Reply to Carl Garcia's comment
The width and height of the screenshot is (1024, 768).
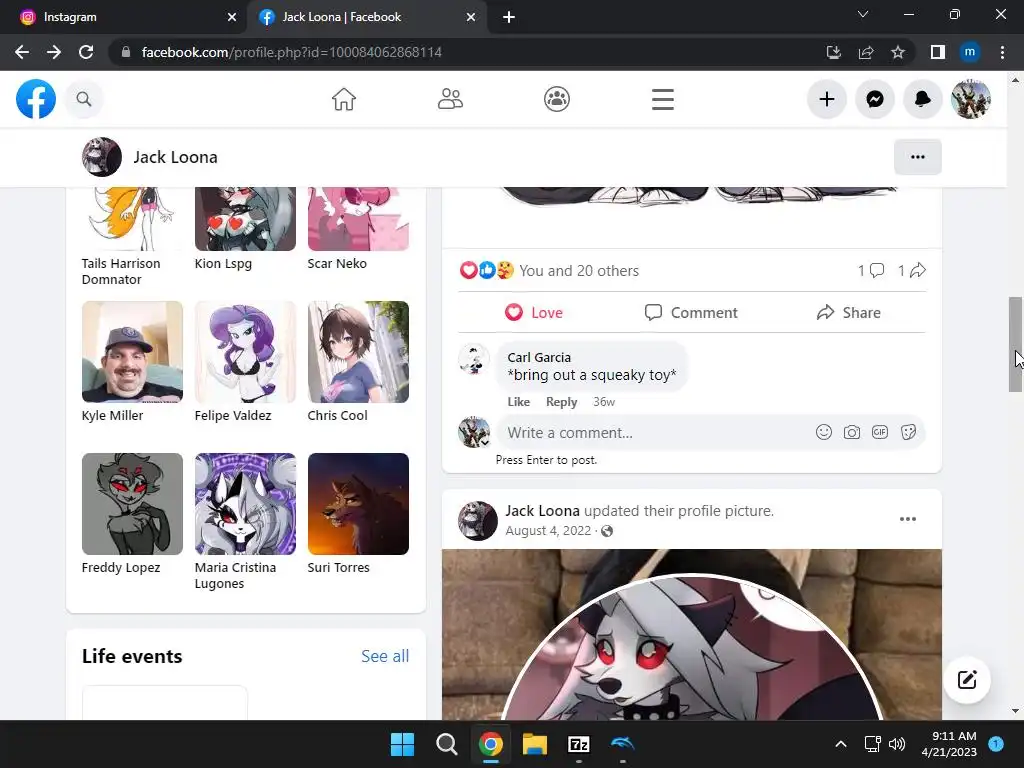(562, 402)
